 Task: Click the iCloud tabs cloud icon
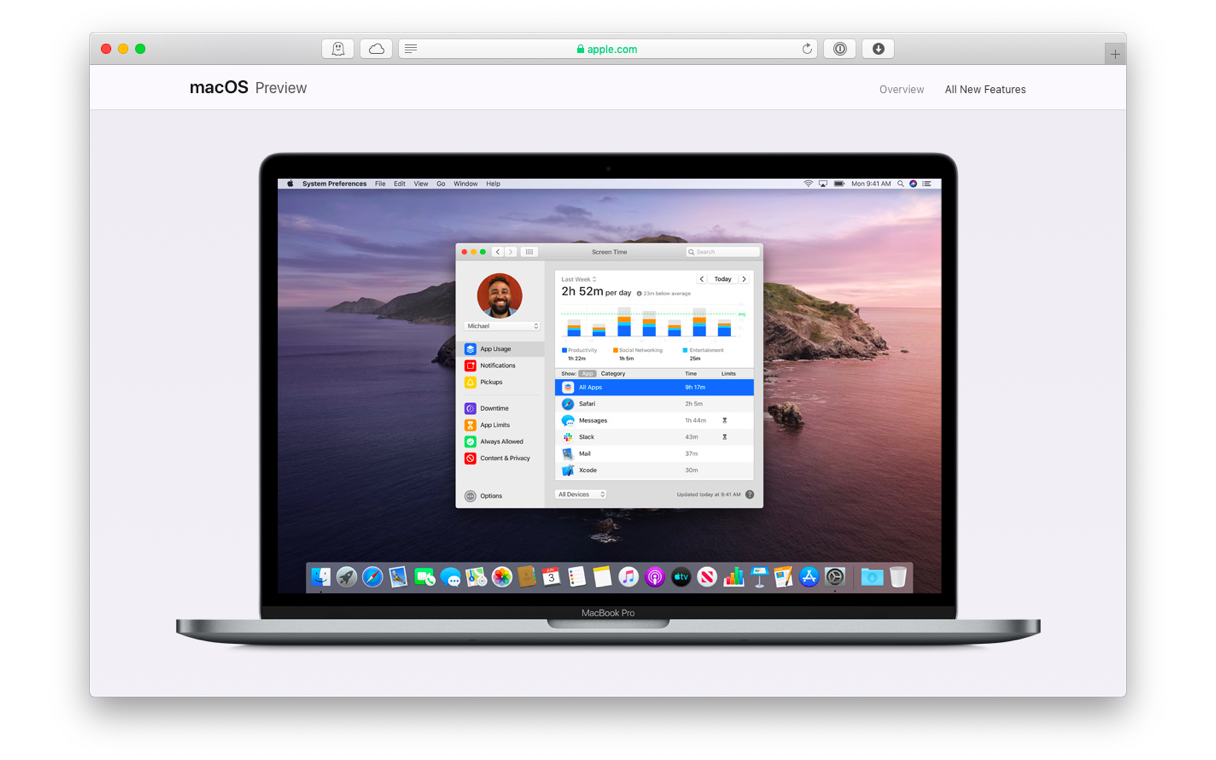pos(376,49)
